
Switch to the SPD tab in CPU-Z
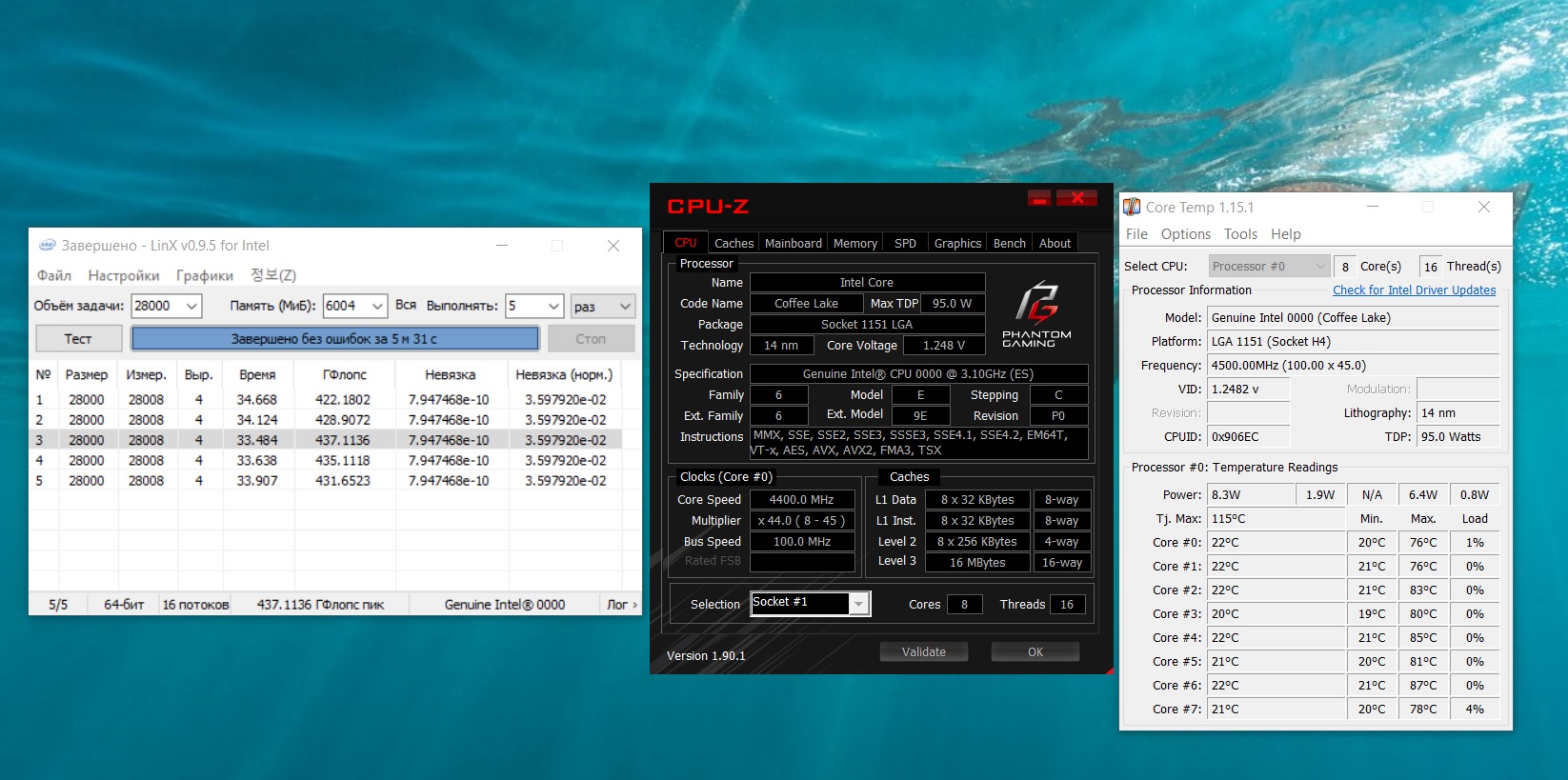(x=905, y=243)
